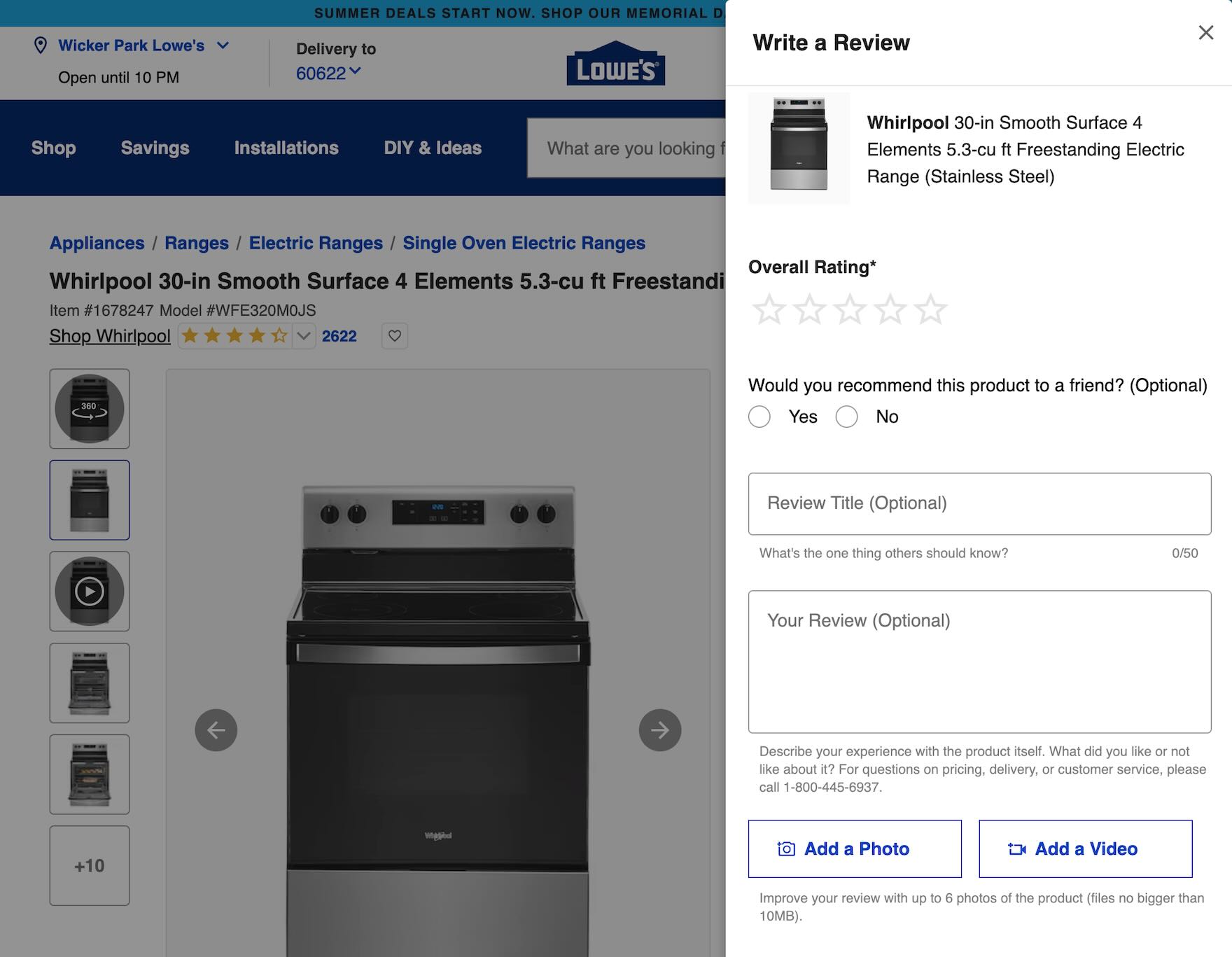The image size is (1232, 957).
Task: Open the DIY & Ideas menu
Action: tap(432, 148)
